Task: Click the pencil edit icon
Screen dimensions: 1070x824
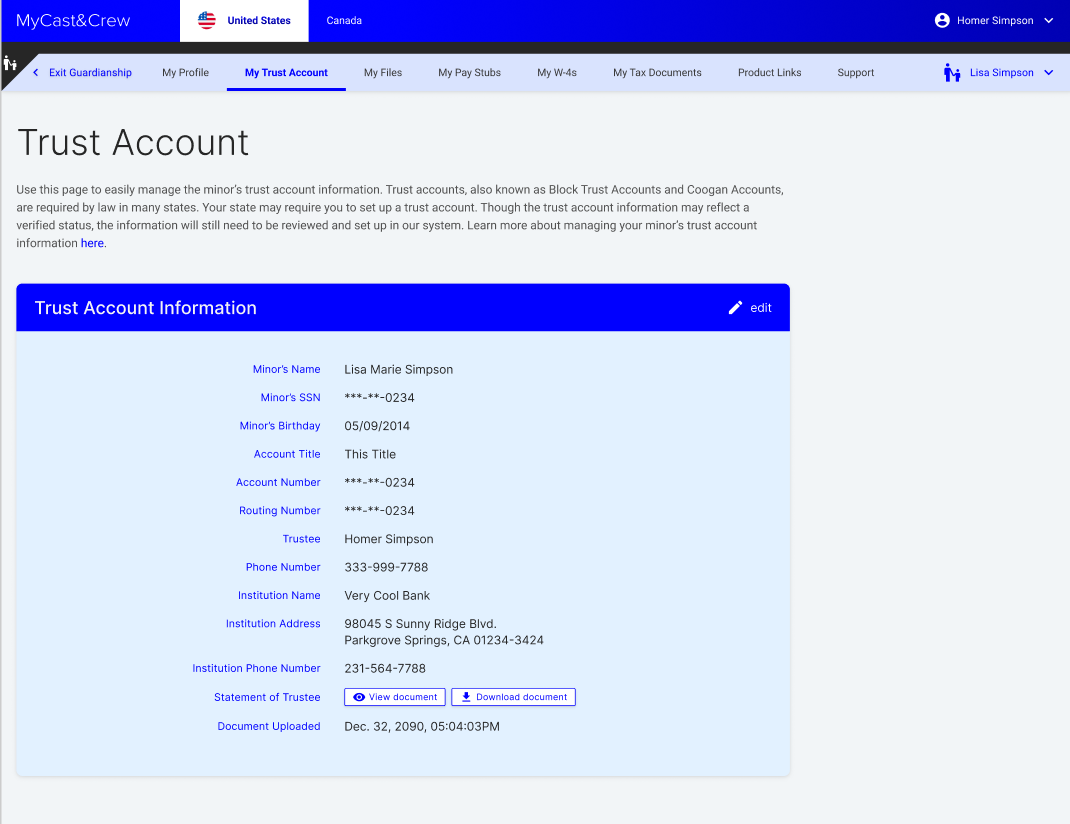Action: [x=735, y=308]
